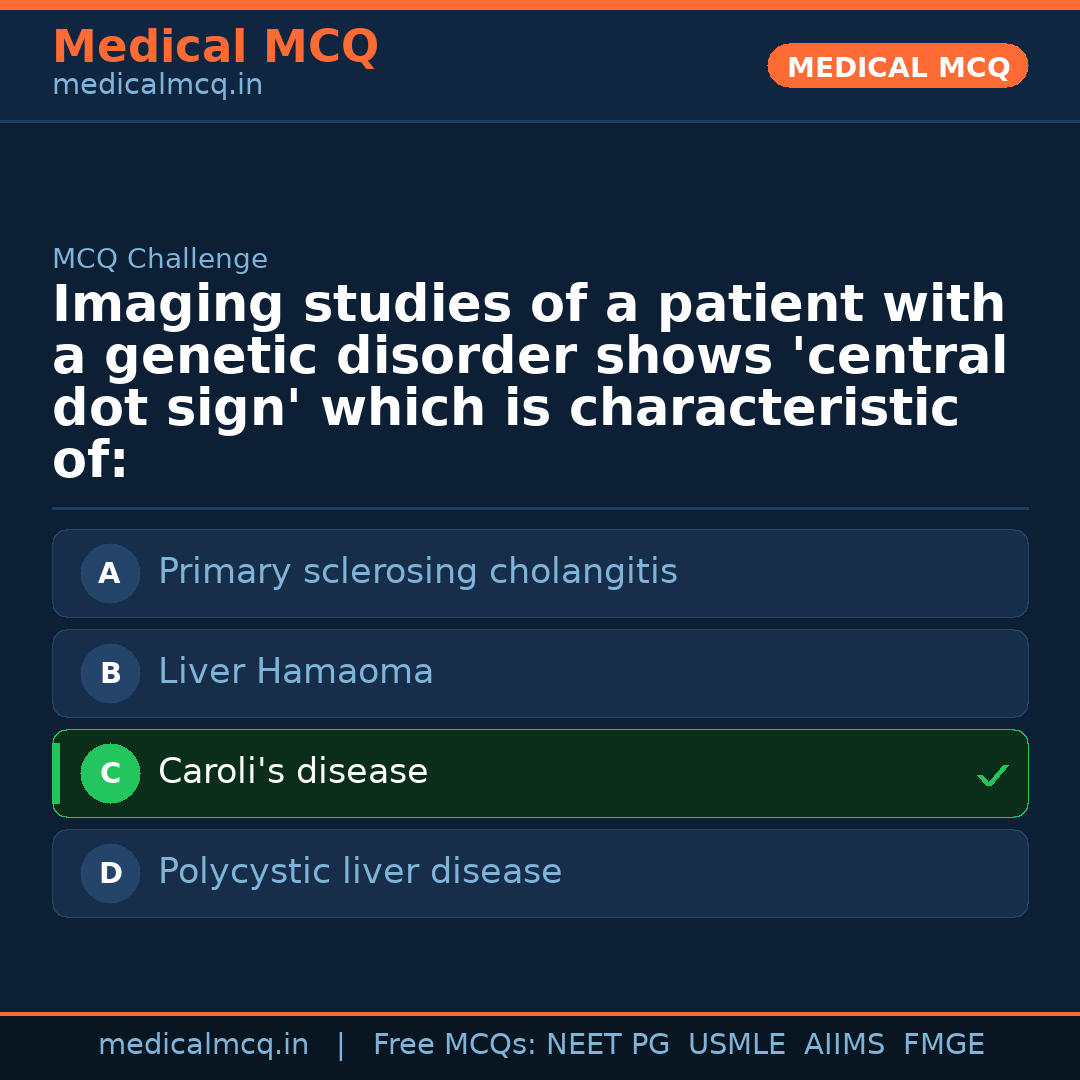The image size is (1080, 1080).
Task: Click the Medical MCQ orange title
Action: click(215, 47)
